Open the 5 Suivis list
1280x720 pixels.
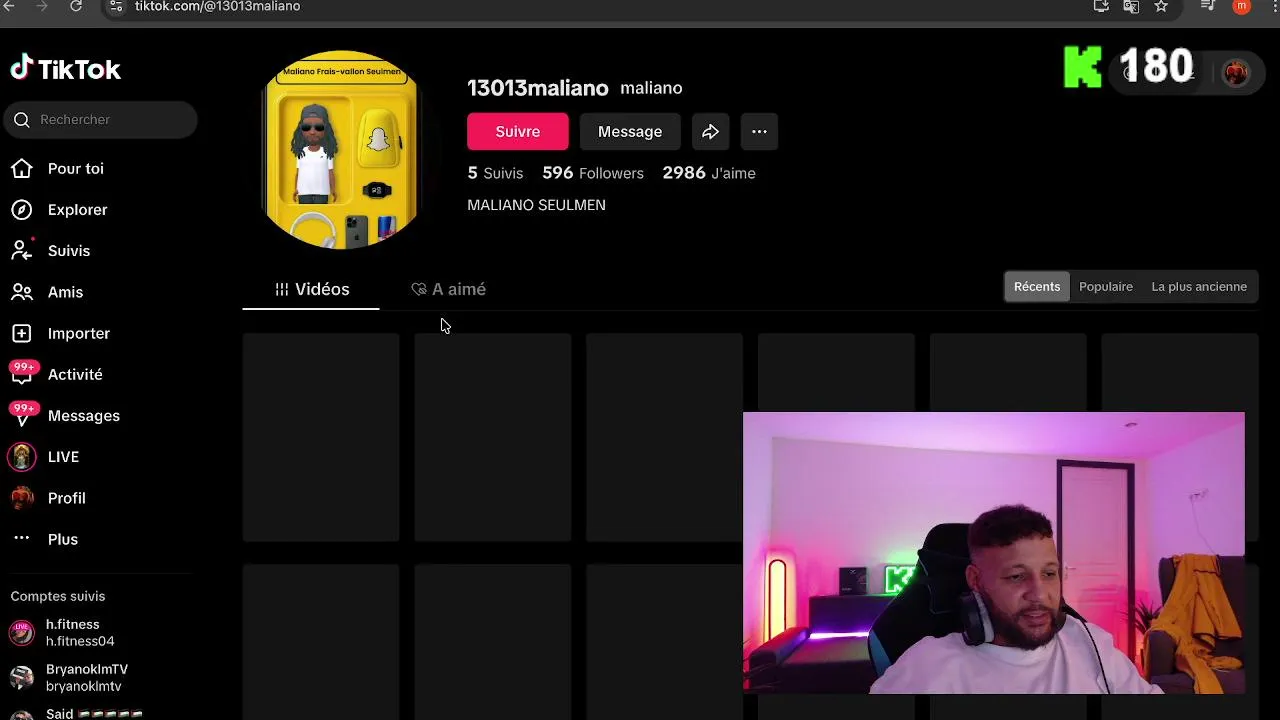pyautogui.click(x=495, y=173)
